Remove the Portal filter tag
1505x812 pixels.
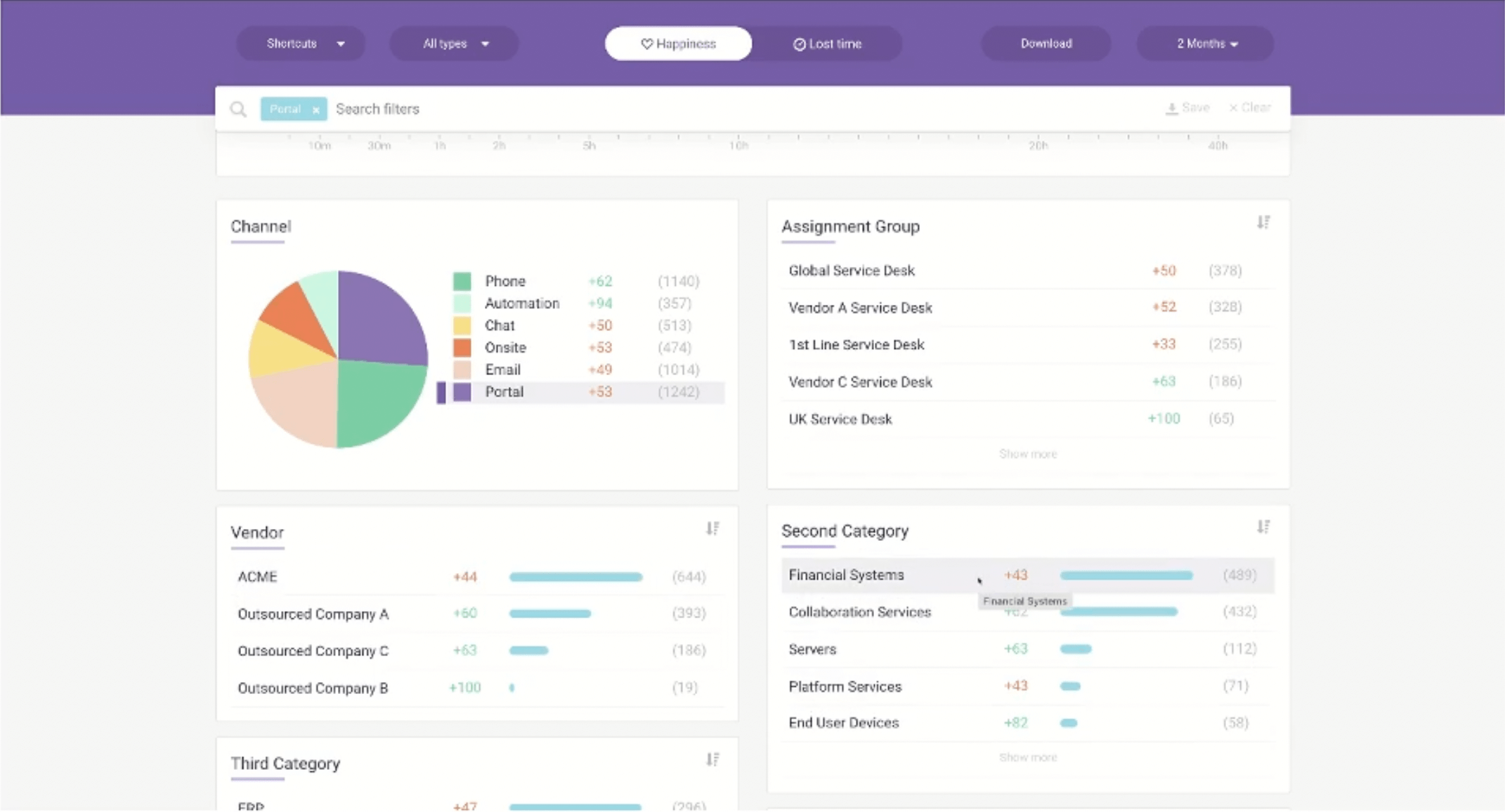316,110
